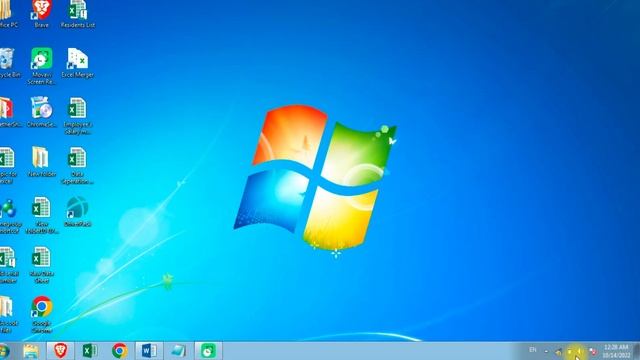Open the Windows Start menu
Viewport: 640px width, 360px height.
point(4,351)
